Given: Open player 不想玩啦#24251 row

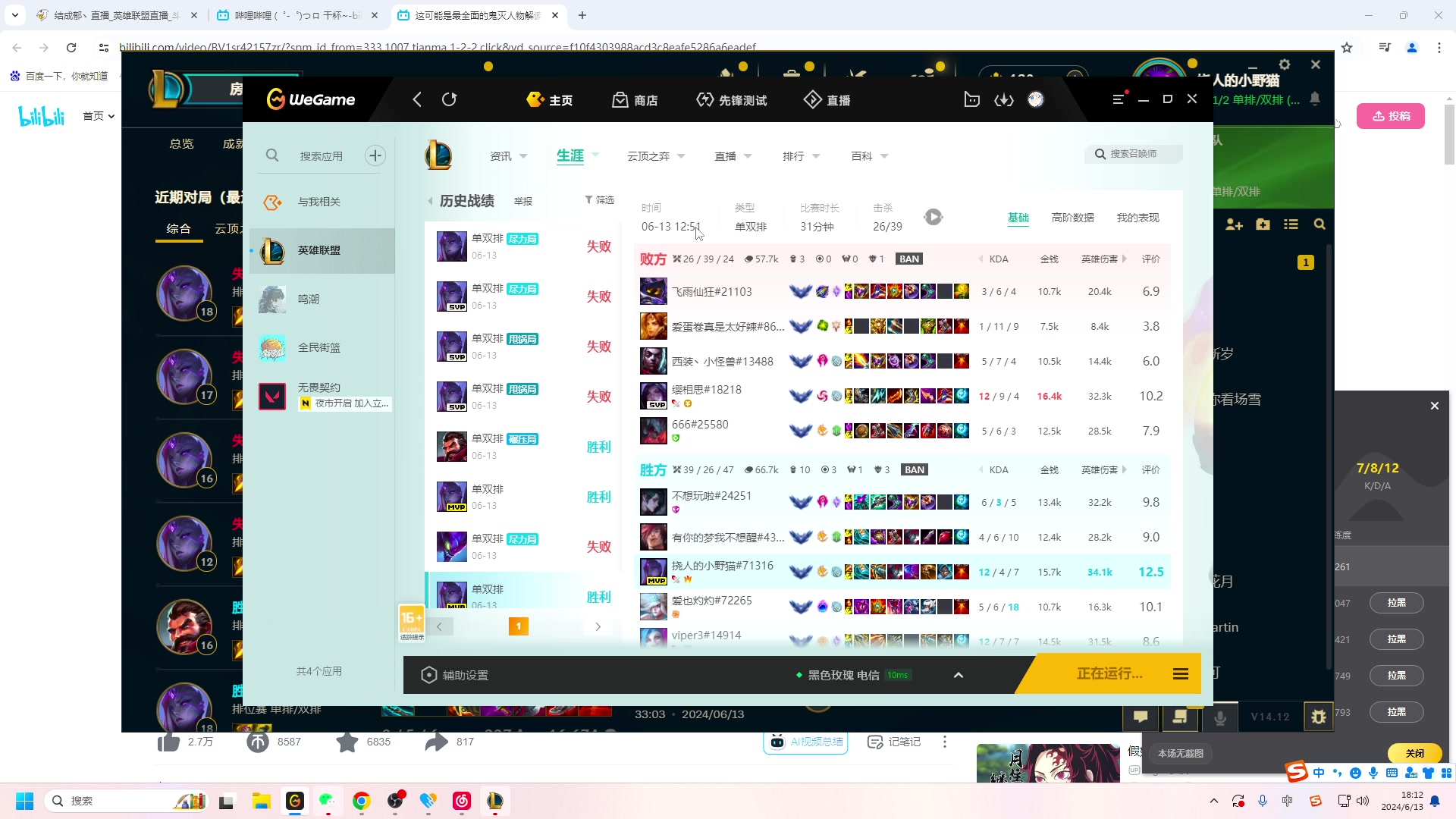Looking at the screenshot, I should tap(902, 503).
